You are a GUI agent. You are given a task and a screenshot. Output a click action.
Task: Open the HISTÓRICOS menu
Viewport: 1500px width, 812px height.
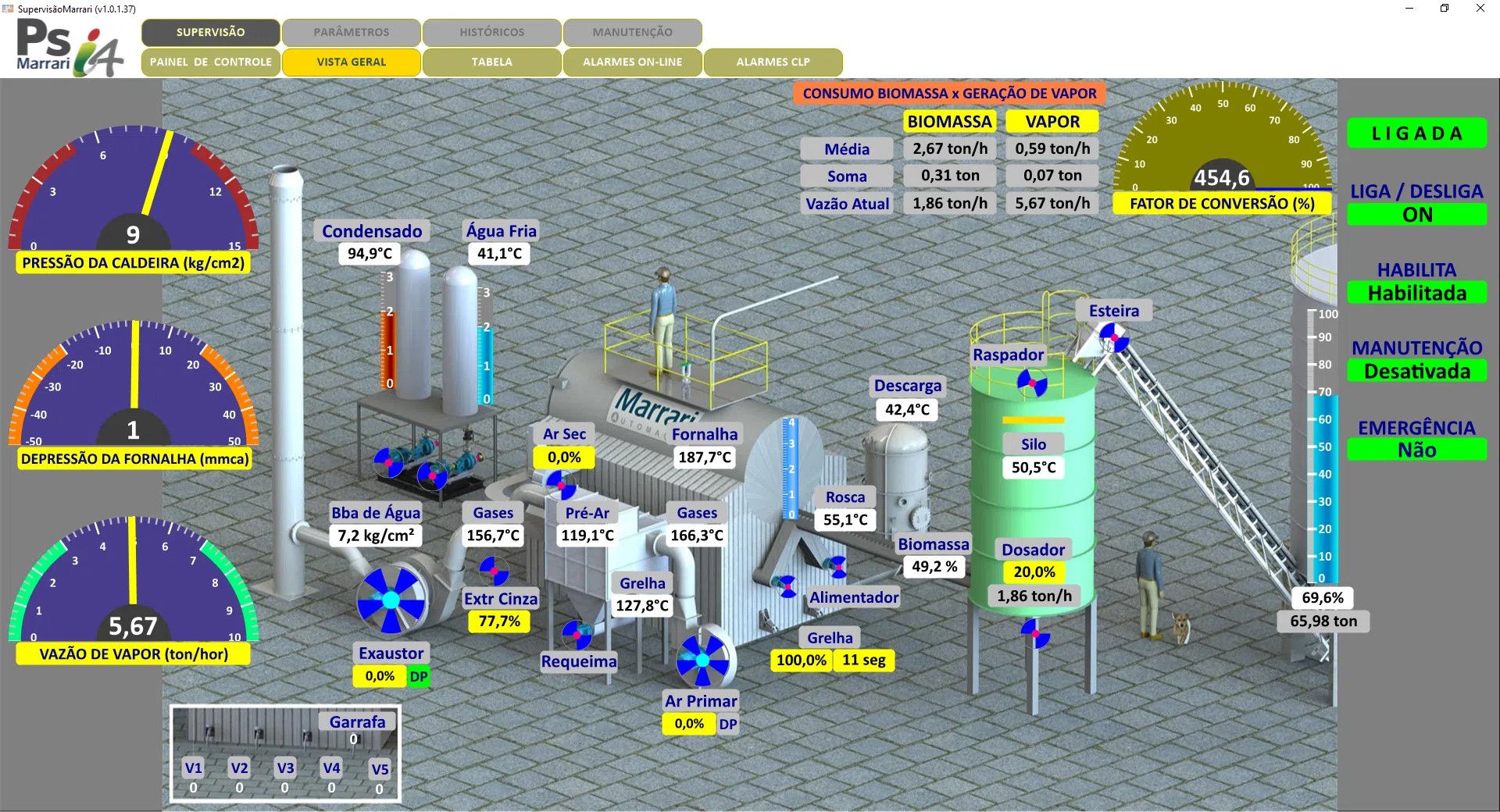point(491,32)
